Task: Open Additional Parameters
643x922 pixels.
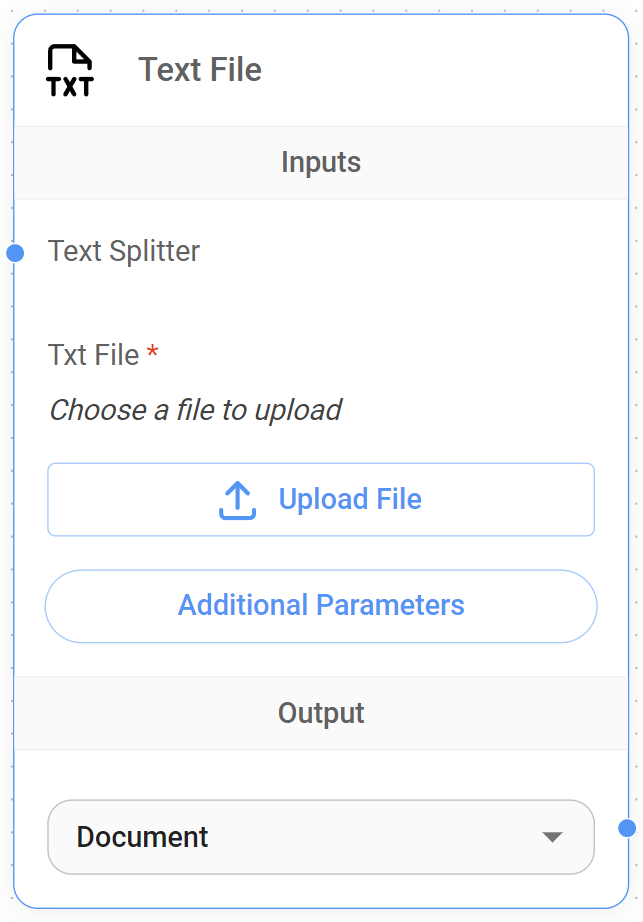Action: [320, 605]
